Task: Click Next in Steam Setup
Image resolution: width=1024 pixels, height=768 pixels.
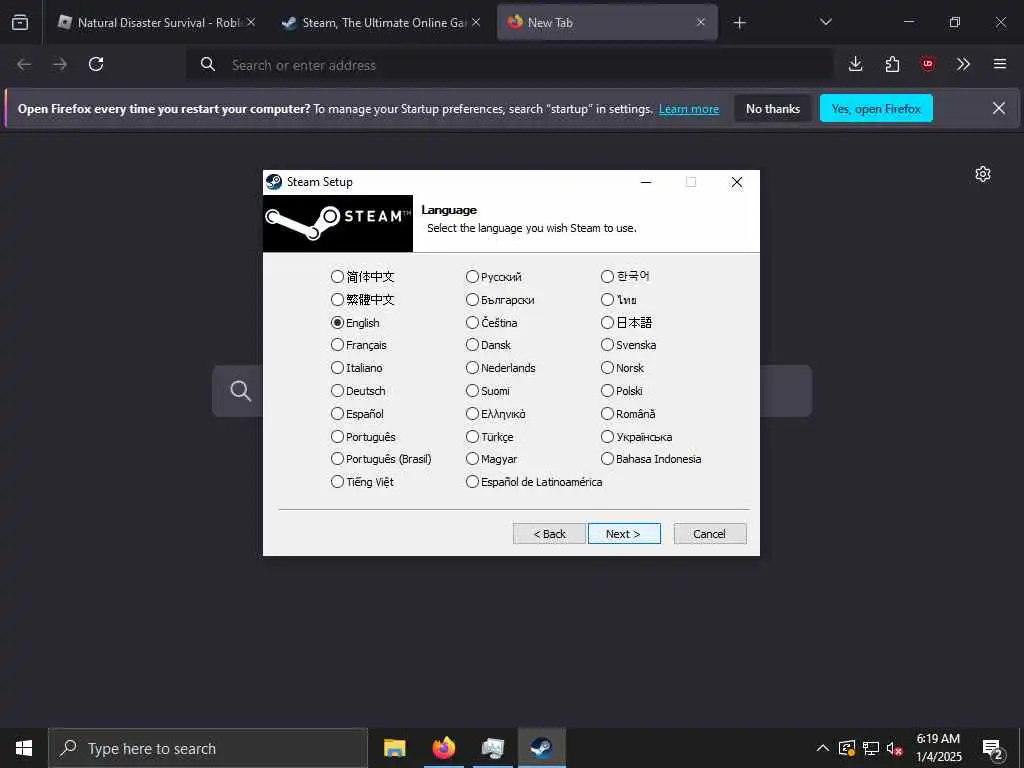Action: tap(624, 534)
